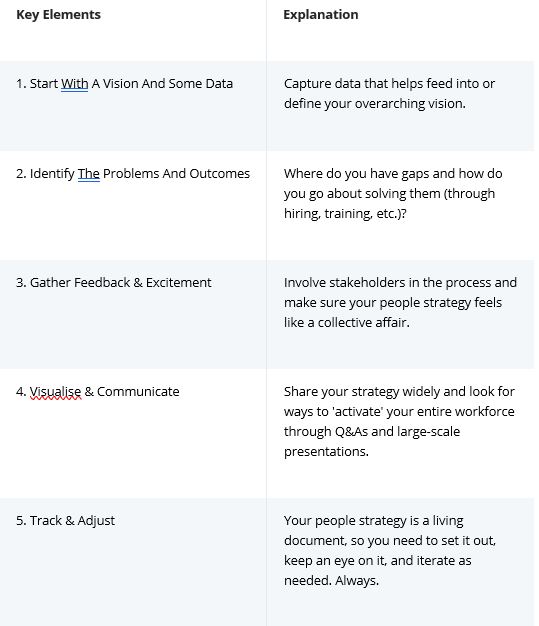539x626 pixels.
Task: Click the grammar-underlined word 'The'
Action: (x=89, y=174)
